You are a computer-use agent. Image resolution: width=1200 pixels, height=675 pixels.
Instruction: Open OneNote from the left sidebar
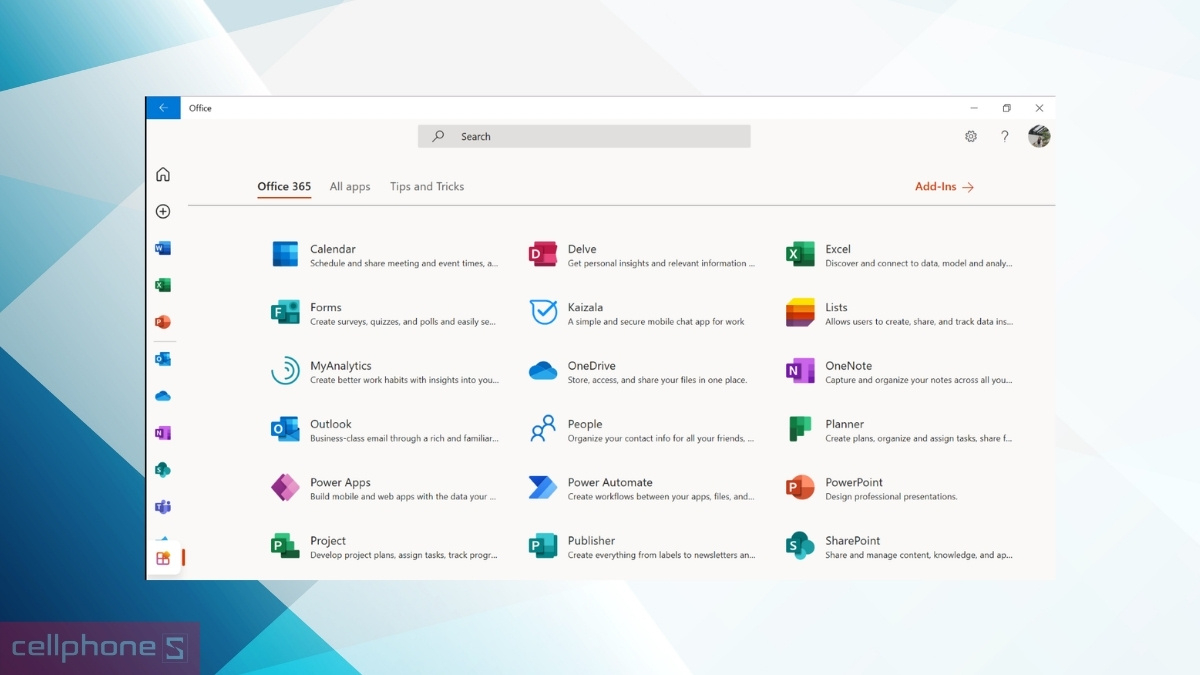pos(163,433)
